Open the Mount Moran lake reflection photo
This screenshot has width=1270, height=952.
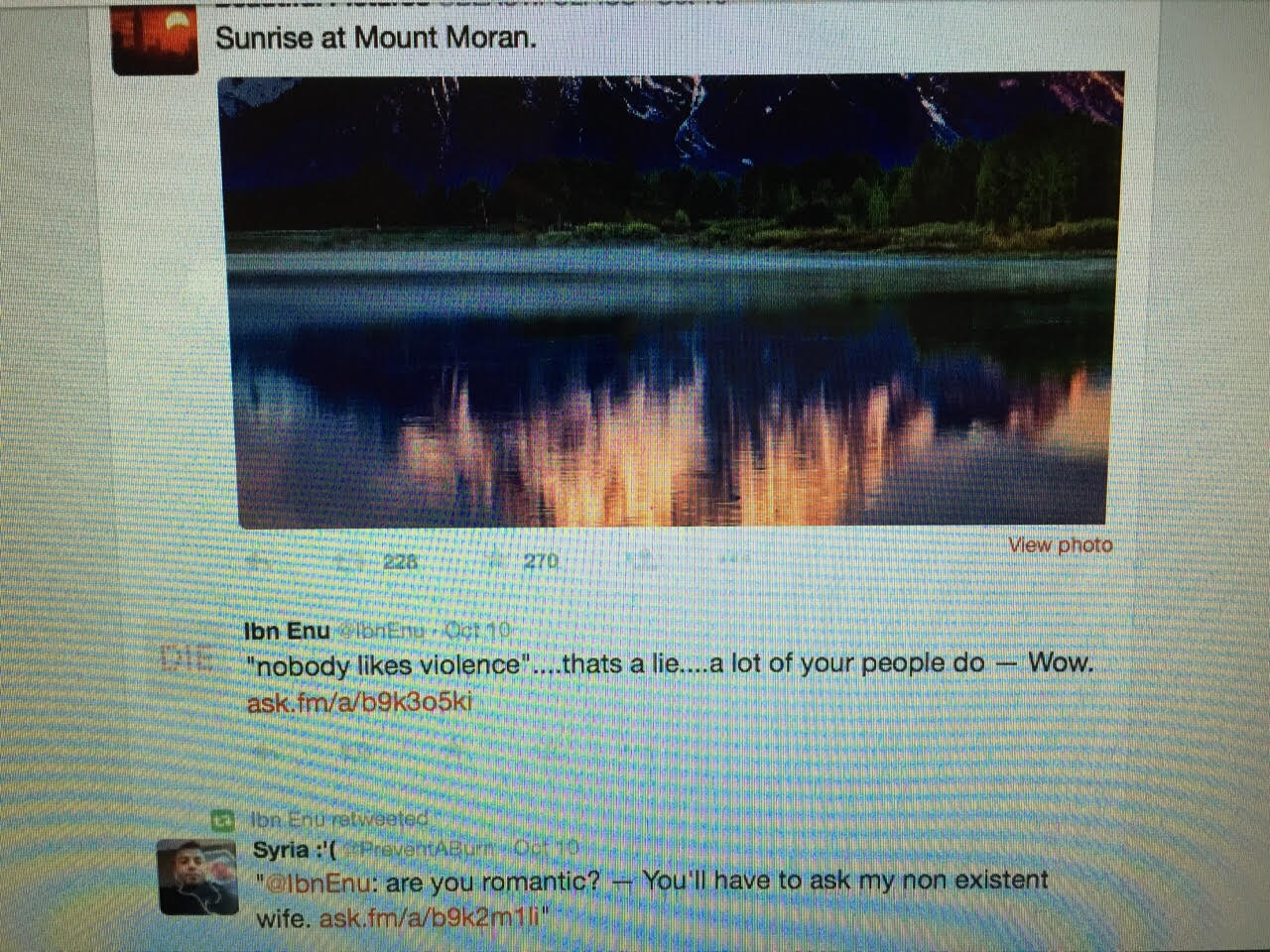pyautogui.click(x=672, y=299)
